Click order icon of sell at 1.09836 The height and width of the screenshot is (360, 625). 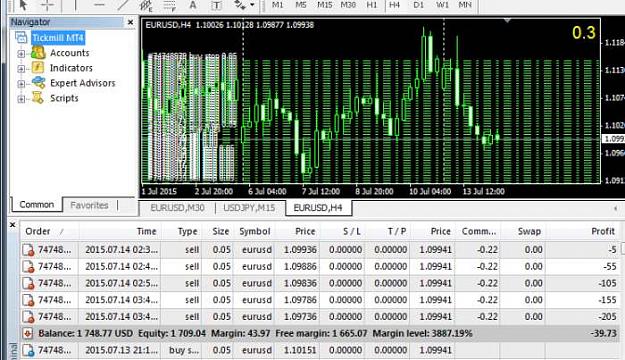point(28,283)
